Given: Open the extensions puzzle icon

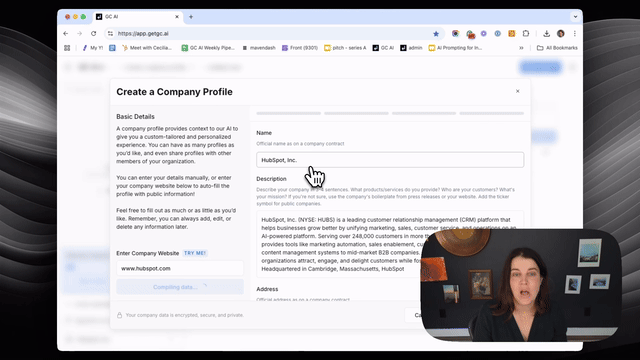Looking at the screenshot, I should pos(526,33).
